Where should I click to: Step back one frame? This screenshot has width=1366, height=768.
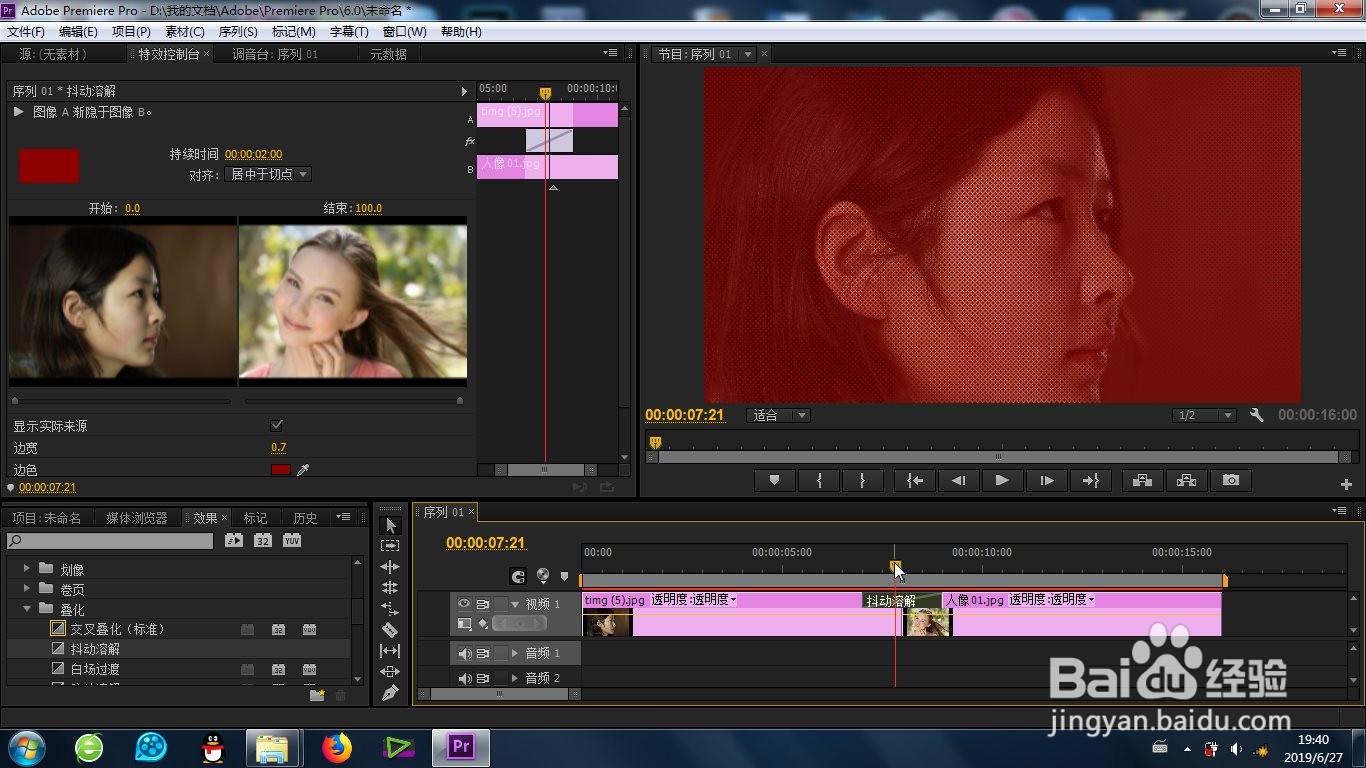coord(958,481)
